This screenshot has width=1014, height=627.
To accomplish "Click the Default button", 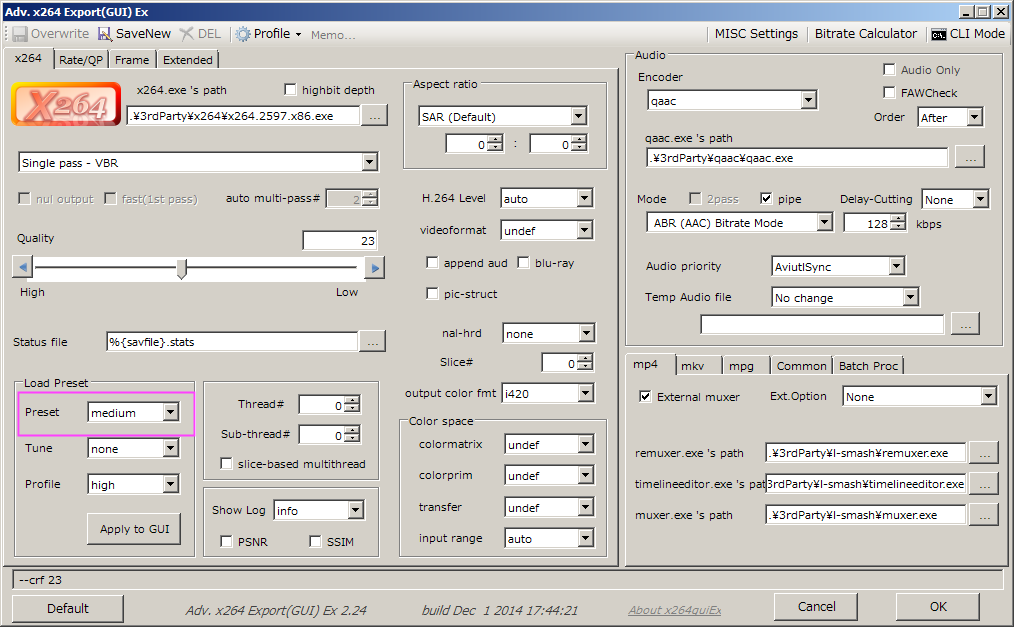I will coord(68,608).
